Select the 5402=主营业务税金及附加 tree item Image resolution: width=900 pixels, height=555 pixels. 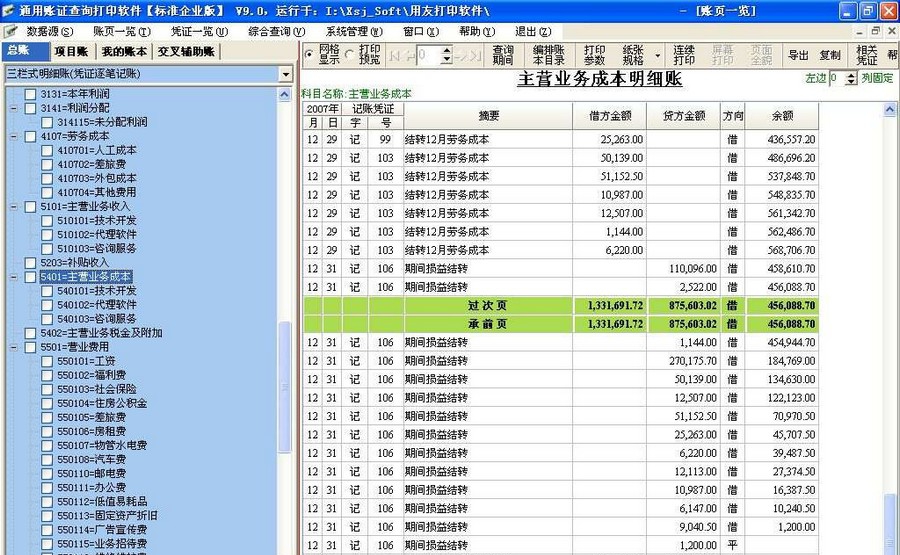point(101,333)
